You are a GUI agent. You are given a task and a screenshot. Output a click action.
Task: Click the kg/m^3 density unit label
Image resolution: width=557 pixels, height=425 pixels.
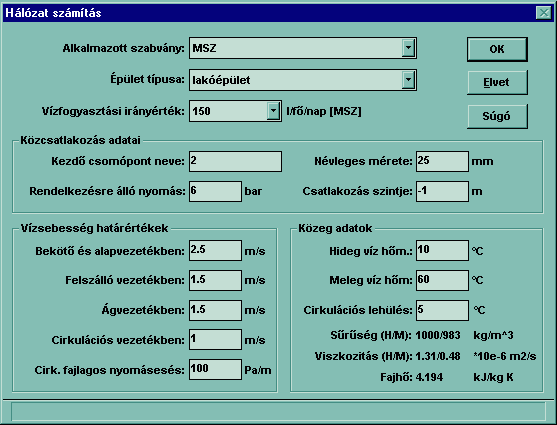[493, 335]
